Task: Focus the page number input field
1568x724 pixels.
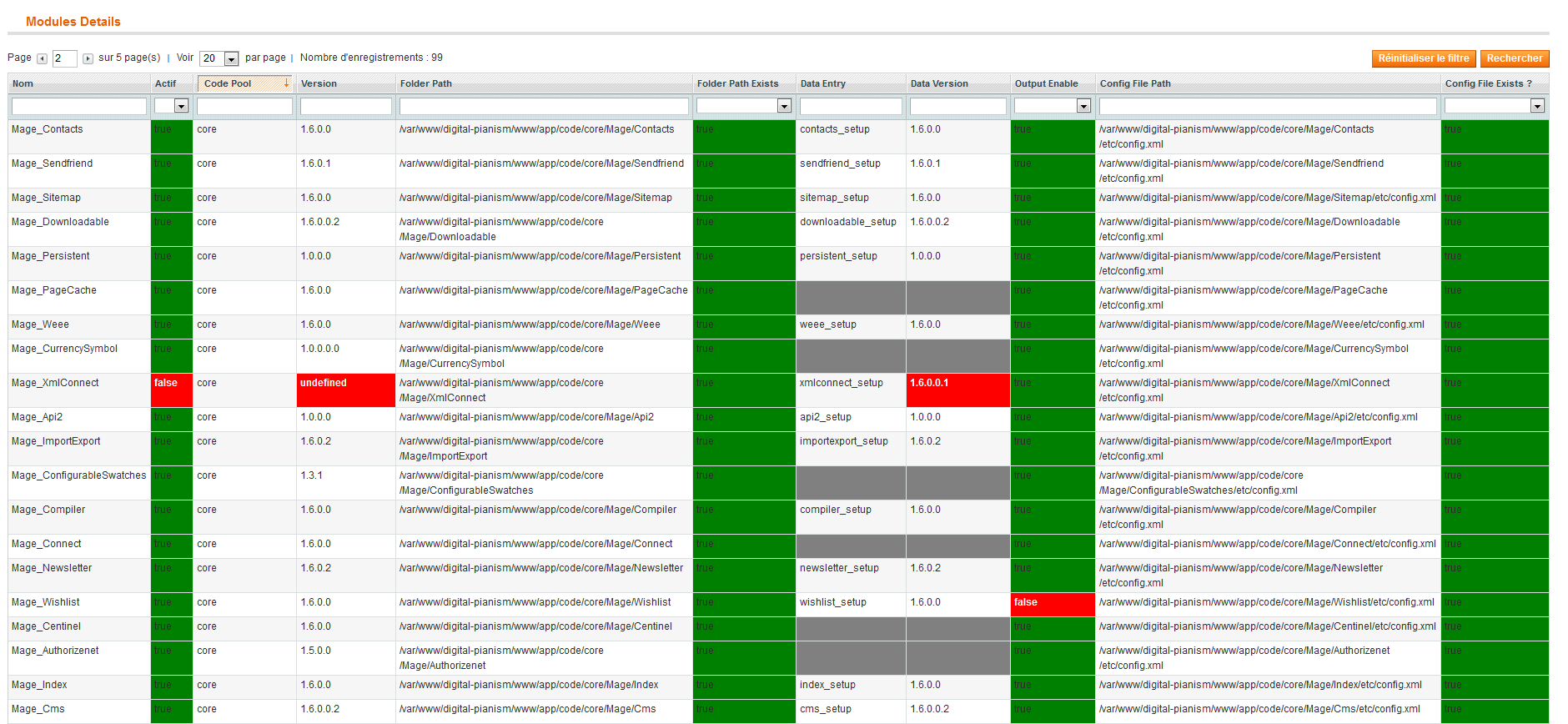Action: pos(65,58)
